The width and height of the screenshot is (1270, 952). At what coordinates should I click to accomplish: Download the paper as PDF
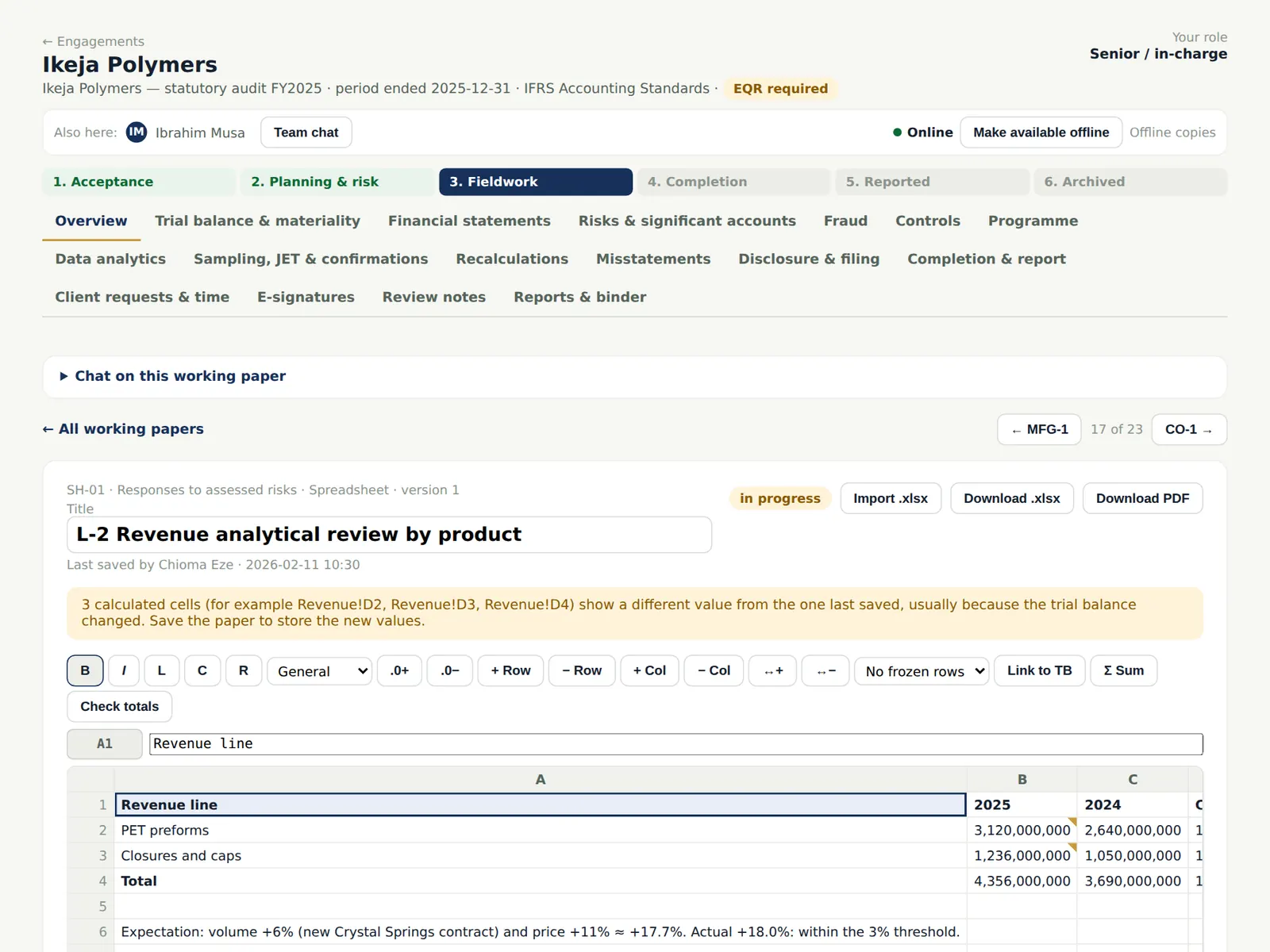tap(1143, 498)
